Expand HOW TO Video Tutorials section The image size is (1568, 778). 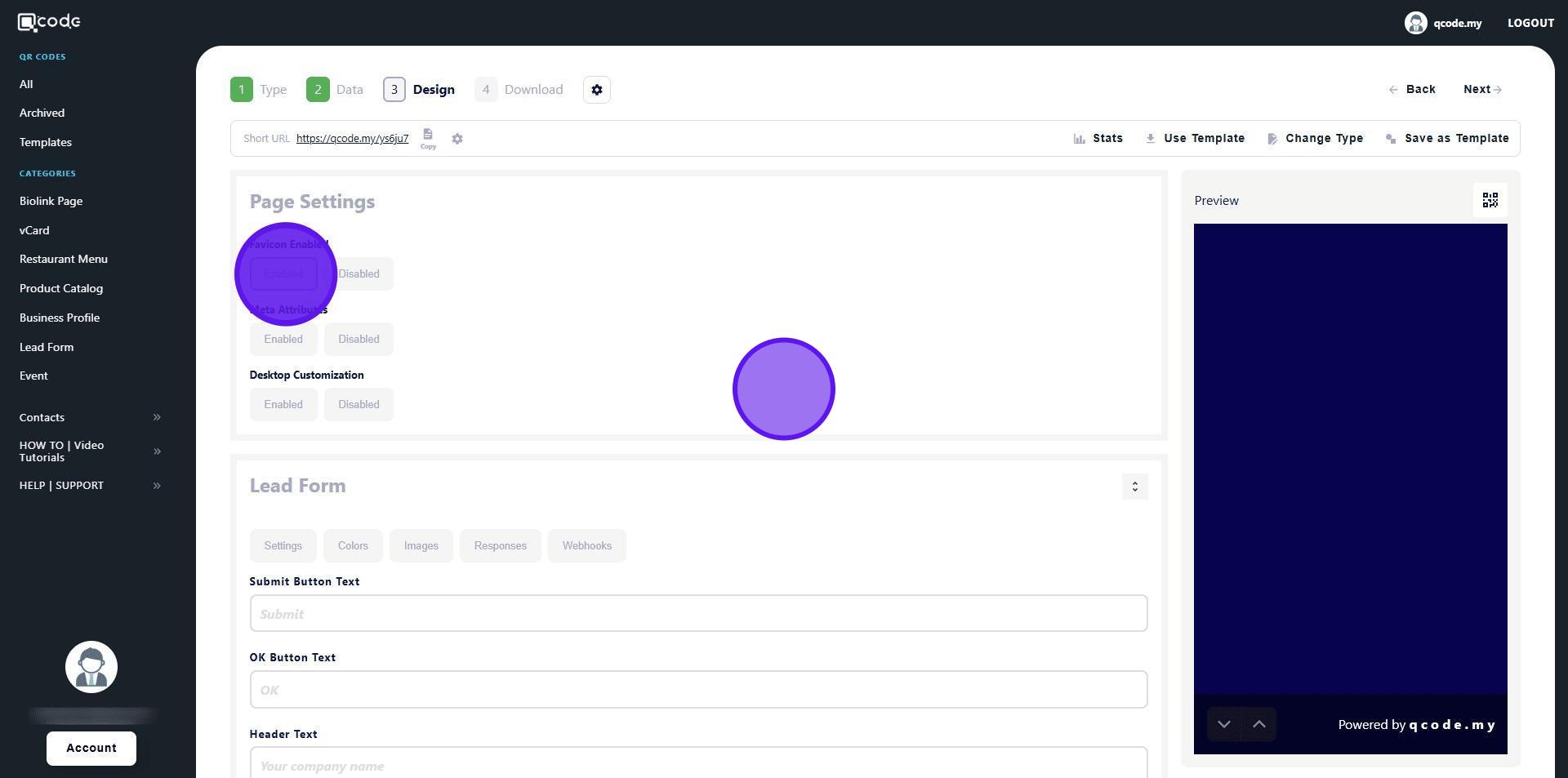coord(157,451)
